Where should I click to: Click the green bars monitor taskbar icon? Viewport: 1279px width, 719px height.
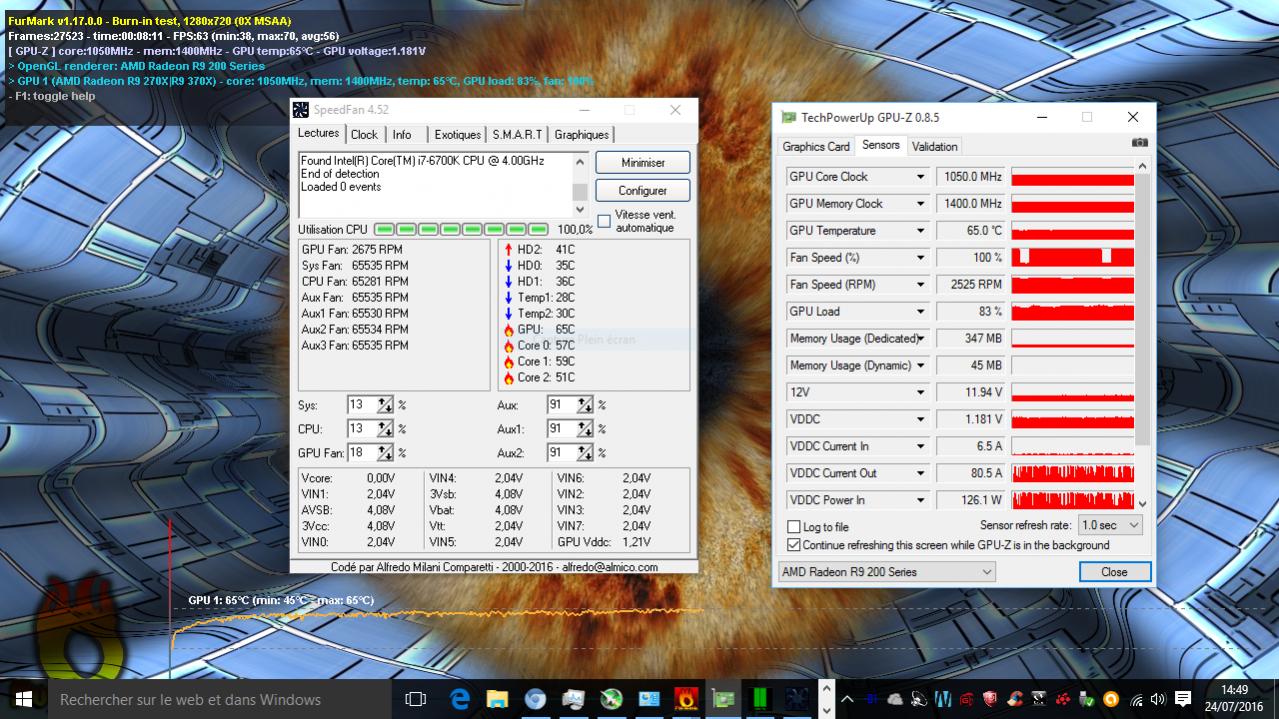[x=760, y=699]
